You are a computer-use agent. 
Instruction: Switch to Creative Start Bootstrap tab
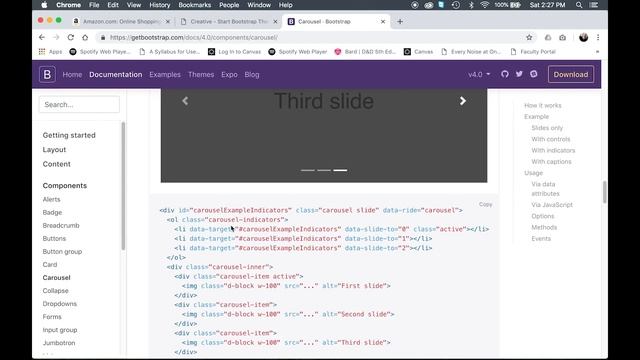(x=229, y=22)
